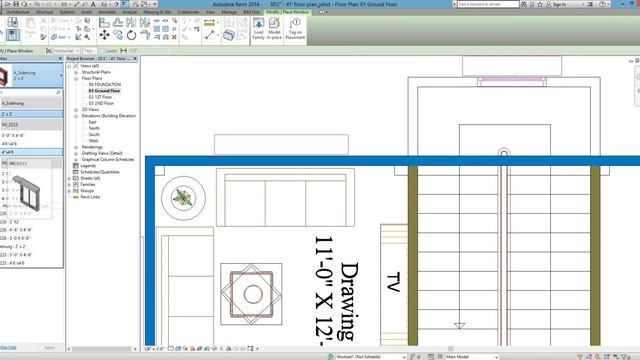Click the search field in title bar
The height and width of the screenshot is (360, 640).
tap(488, 4)
